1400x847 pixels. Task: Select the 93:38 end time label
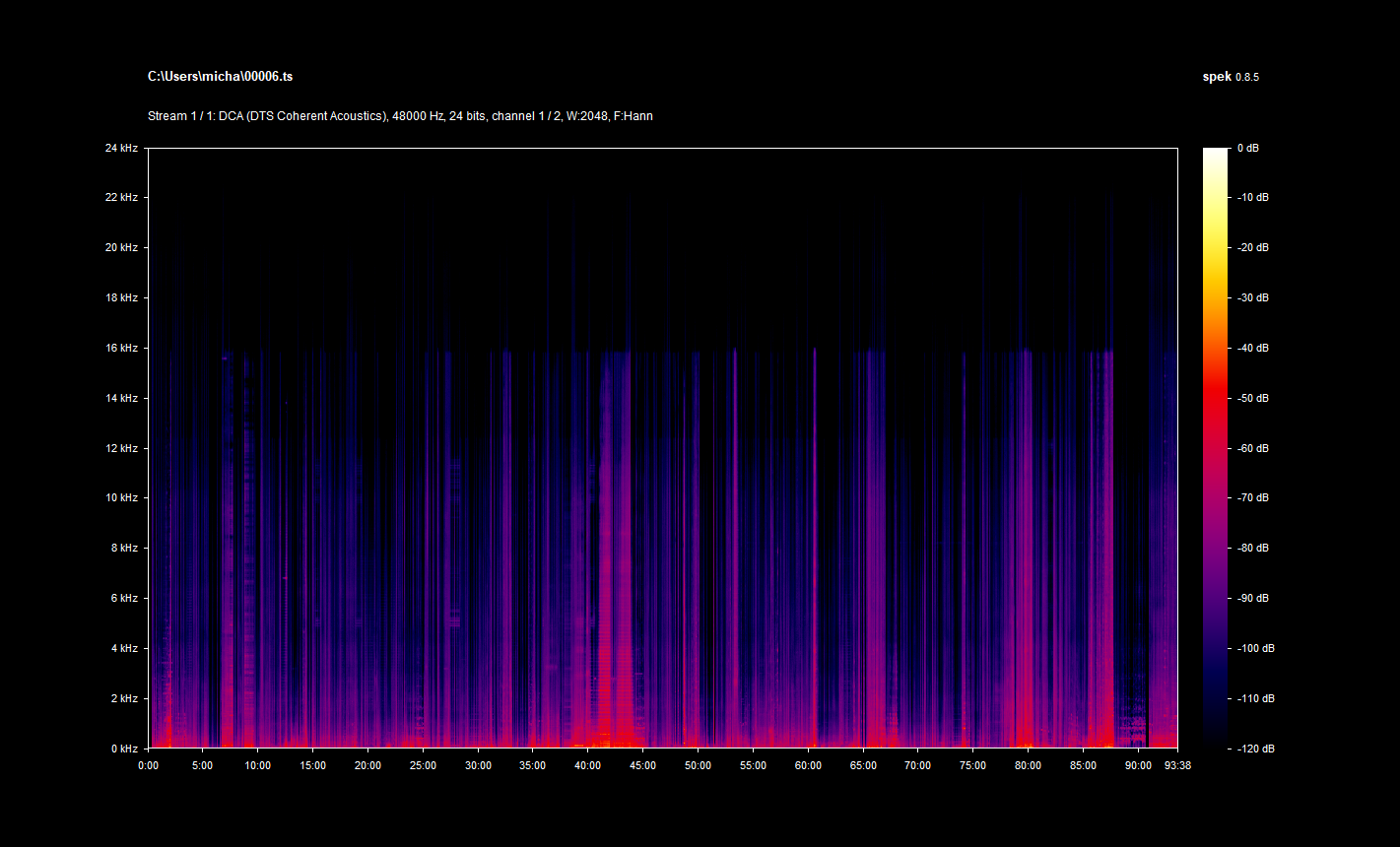(x=1177, y=764)
